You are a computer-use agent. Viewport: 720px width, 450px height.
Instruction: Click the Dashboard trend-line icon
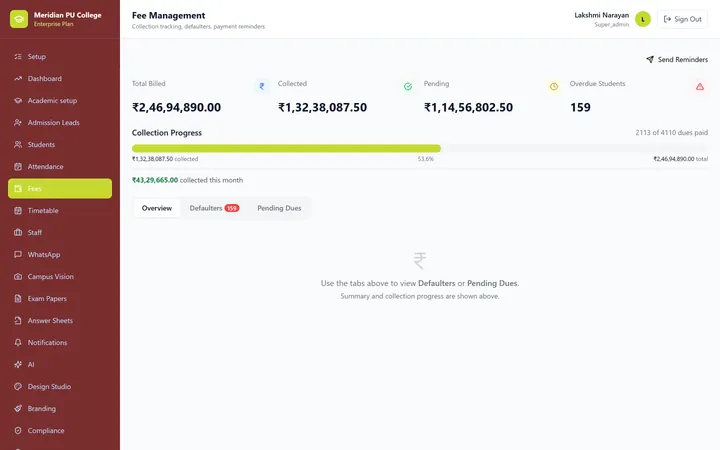(x=18, y=79)
